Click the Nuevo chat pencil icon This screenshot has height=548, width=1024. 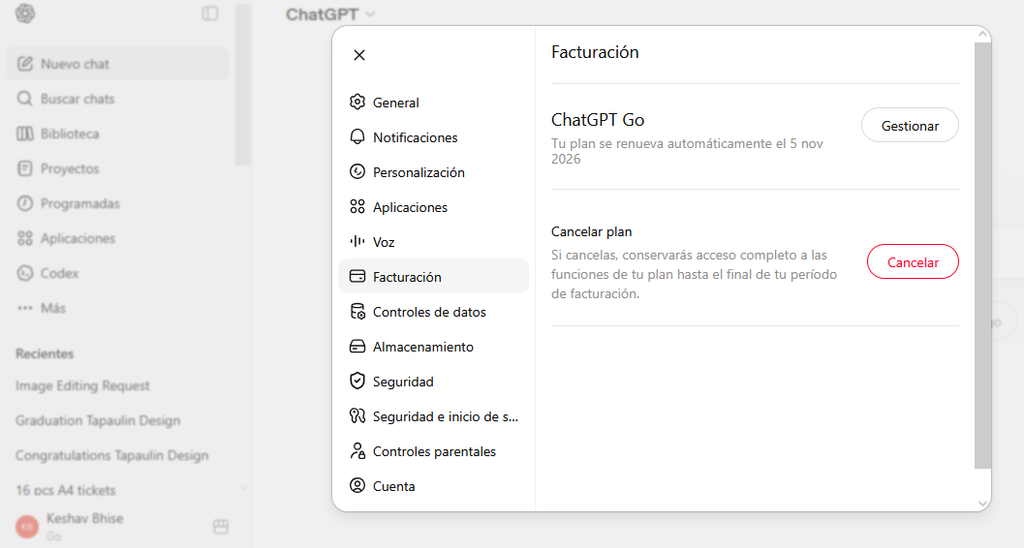(25, 63)
